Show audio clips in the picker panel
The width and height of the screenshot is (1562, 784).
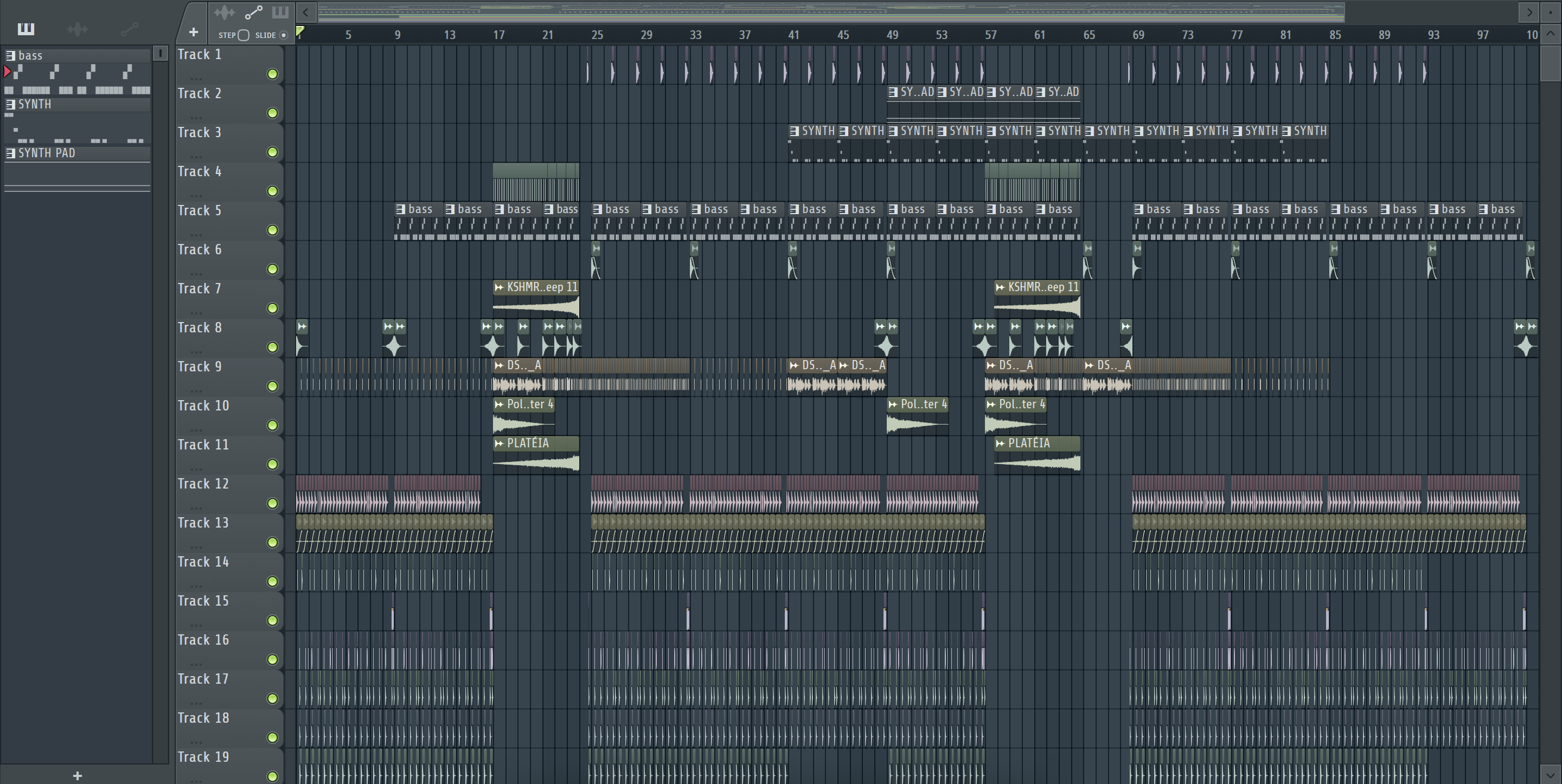[77, 29]
